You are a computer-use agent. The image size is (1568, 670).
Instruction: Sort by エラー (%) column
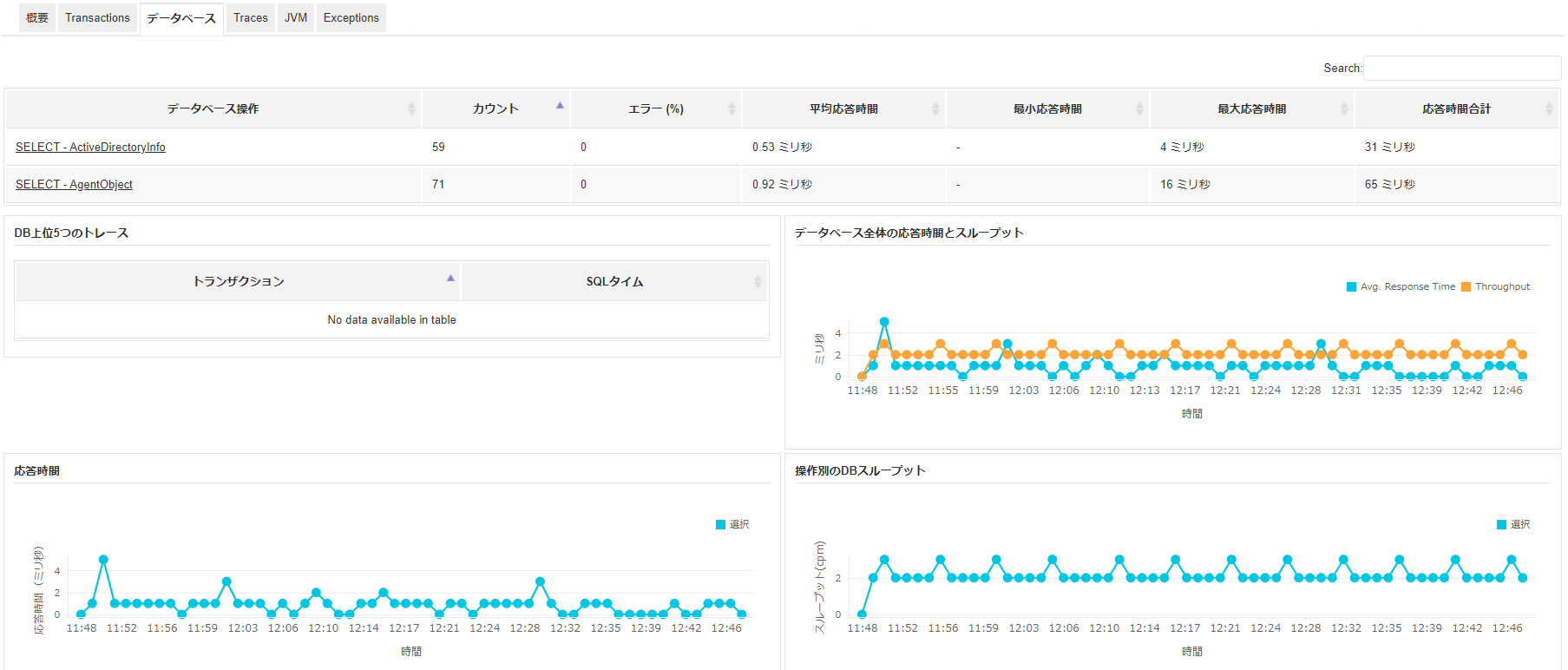tap(655, 108)
